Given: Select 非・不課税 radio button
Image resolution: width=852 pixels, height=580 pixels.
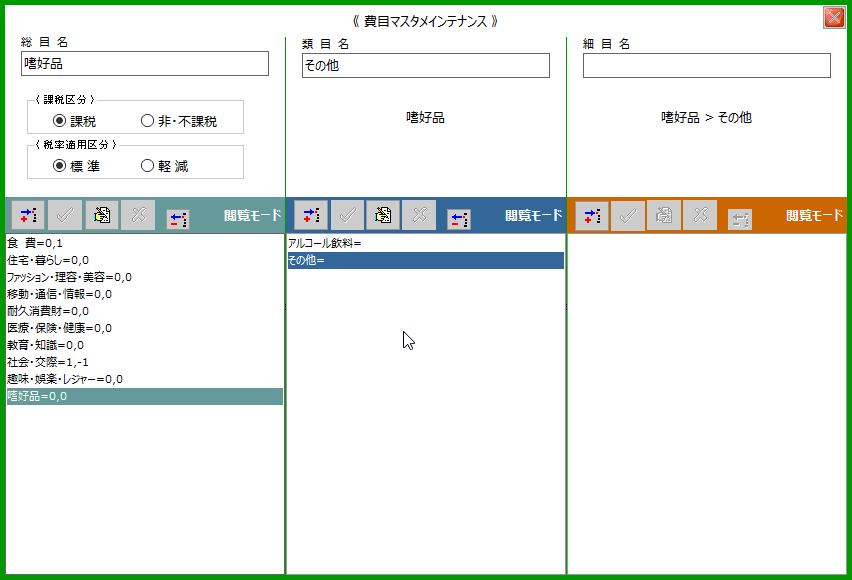Looking at the screenshot, I should click(179, 121).
